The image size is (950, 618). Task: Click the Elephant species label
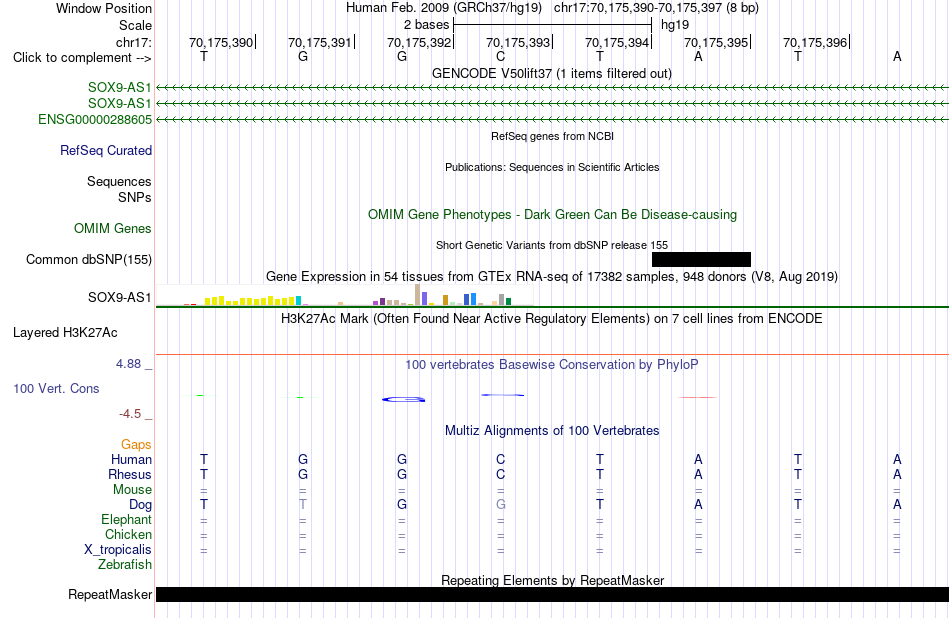pyautogui.click(x=127, y=520)
